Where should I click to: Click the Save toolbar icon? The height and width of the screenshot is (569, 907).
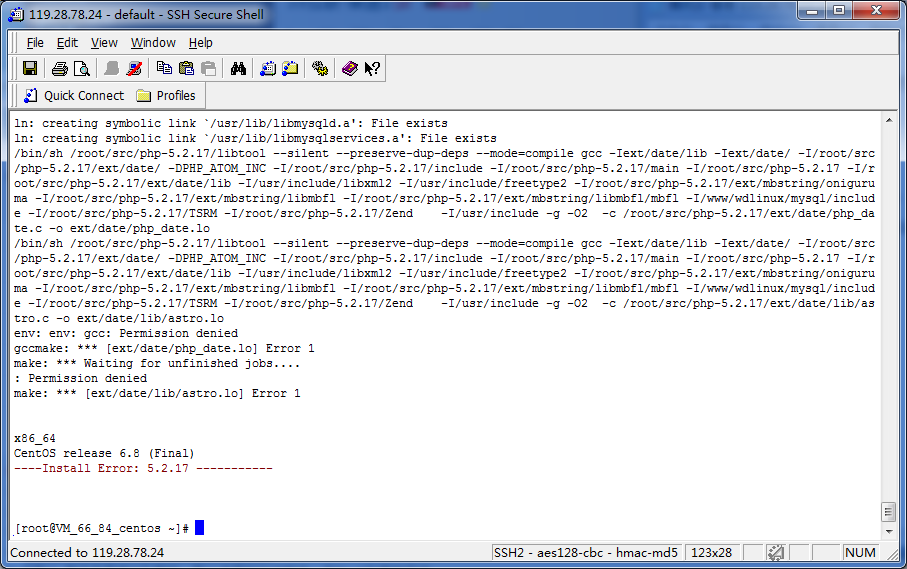(x=30, y=69)
